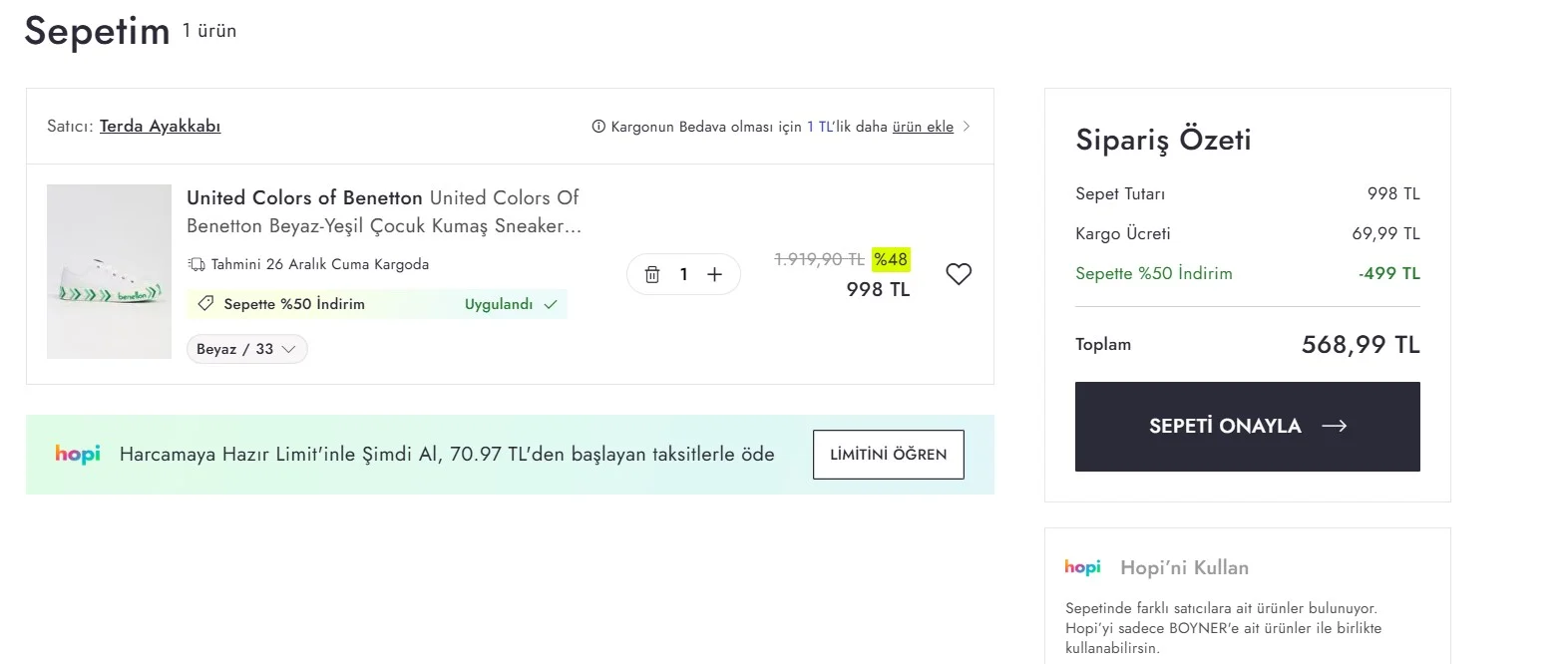
Task: Click the hopi logo in the installment banner
Action: (x=78, y=454)
